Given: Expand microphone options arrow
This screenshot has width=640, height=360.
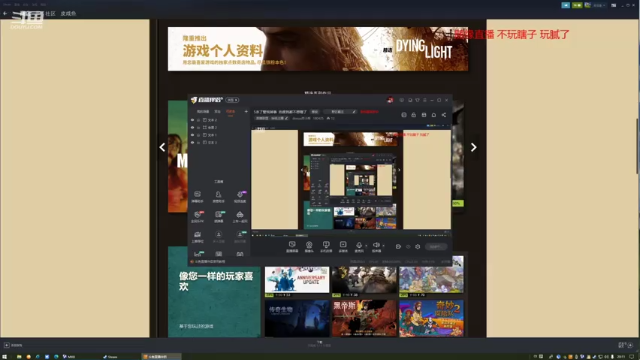Looking at the screenshot, I should click(x=366, y=246).
